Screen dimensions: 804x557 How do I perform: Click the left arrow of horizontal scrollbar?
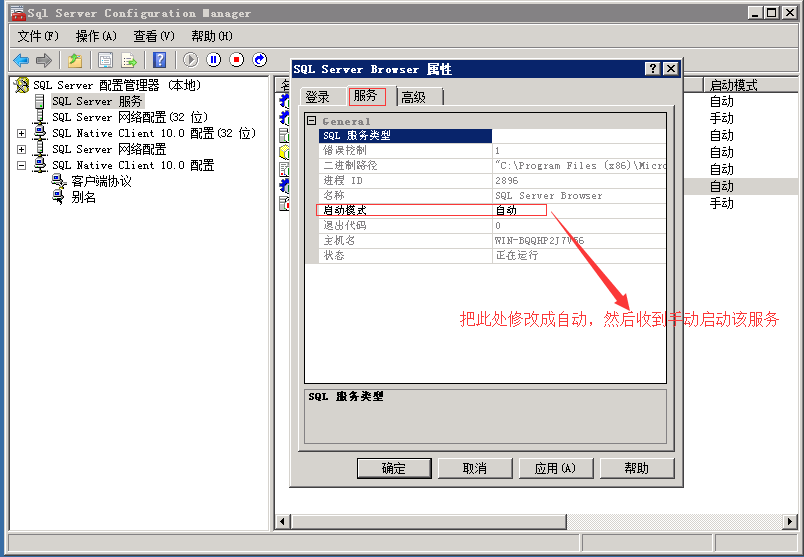pos(282,522)
